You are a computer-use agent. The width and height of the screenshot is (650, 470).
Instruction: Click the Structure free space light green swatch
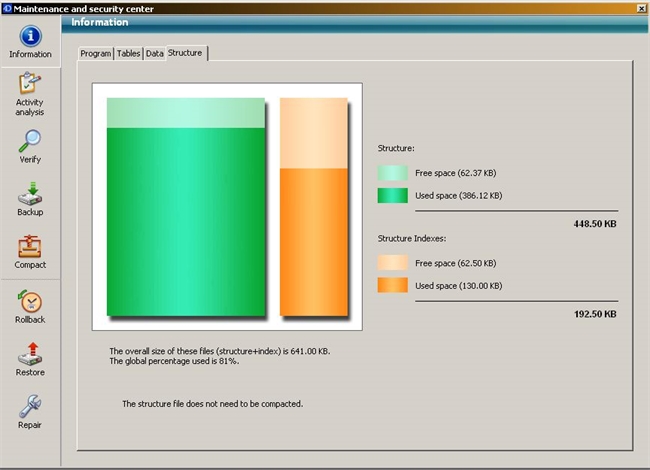pyautogui.click(x=392, y=173)
